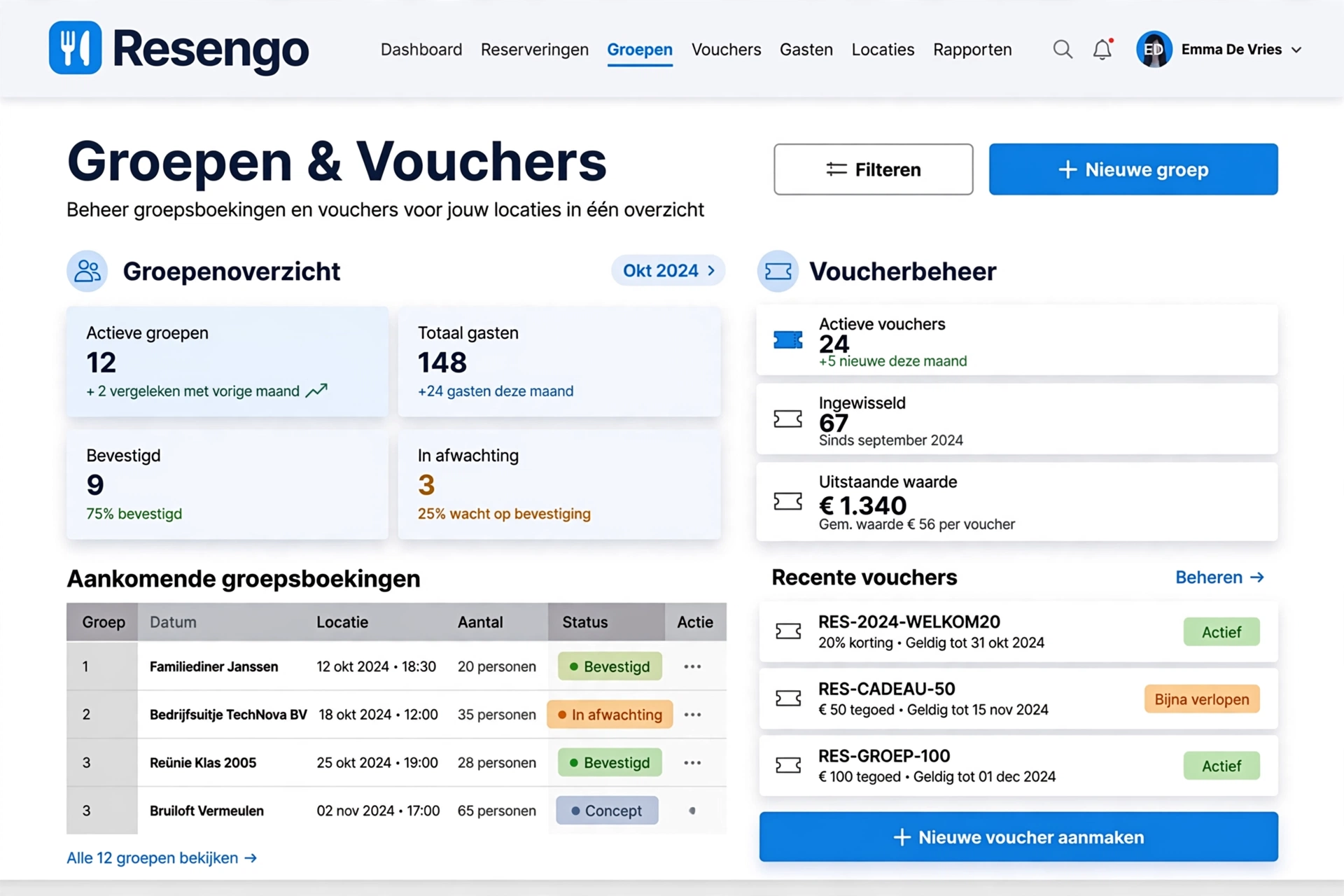The image size is (1344, 896).
Task: Click the '12 okt 2024 • 18:30' cell
Action: point(376,666)
